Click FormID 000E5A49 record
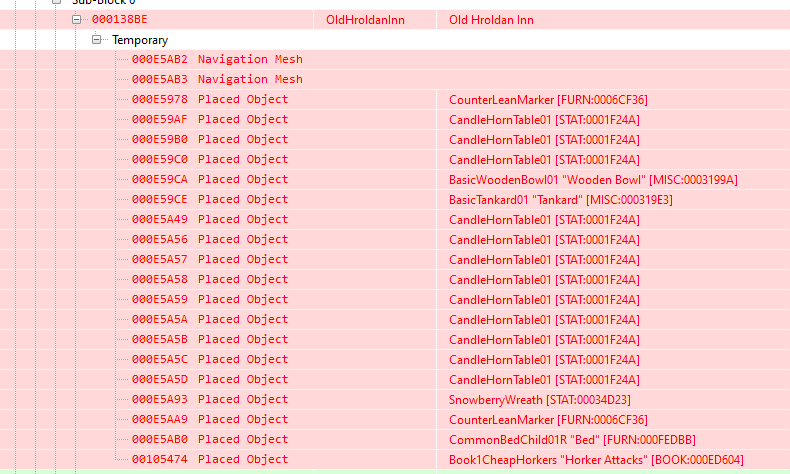The width and height of the screenshot is (790, 474). coord(159,219)
